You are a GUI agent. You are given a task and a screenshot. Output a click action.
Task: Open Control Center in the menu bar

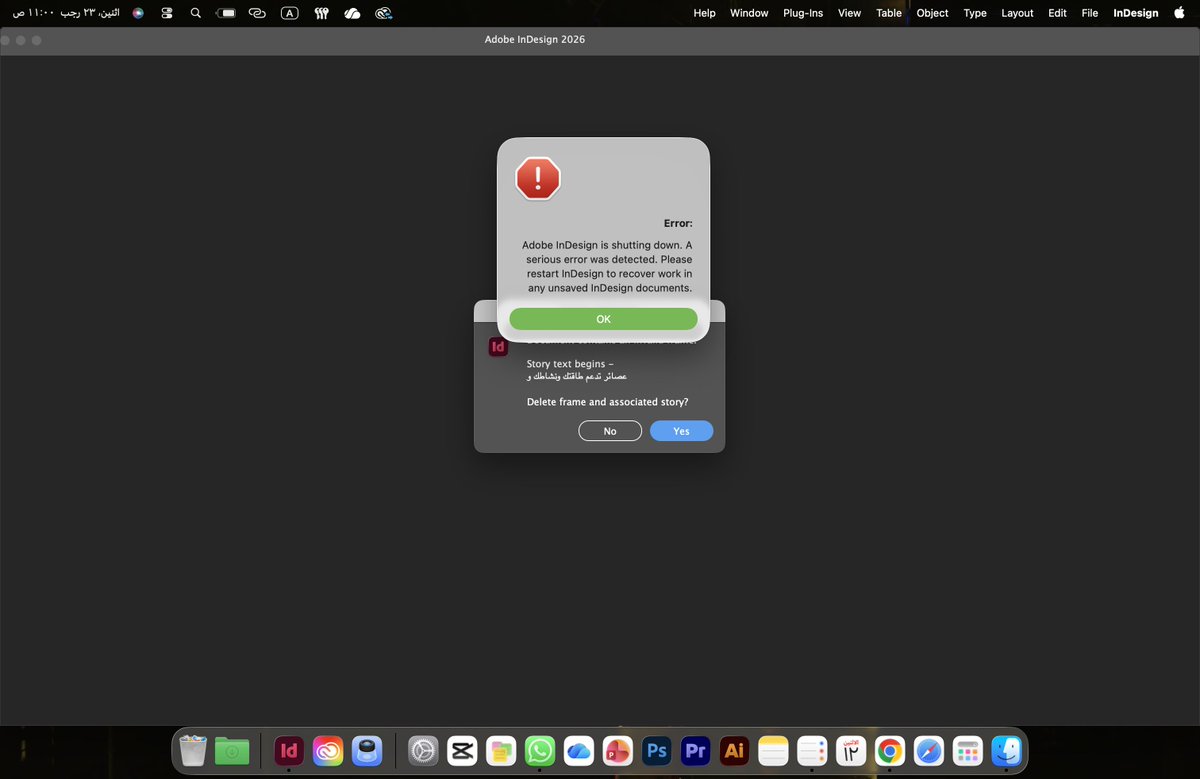click(x=167, y=13)
